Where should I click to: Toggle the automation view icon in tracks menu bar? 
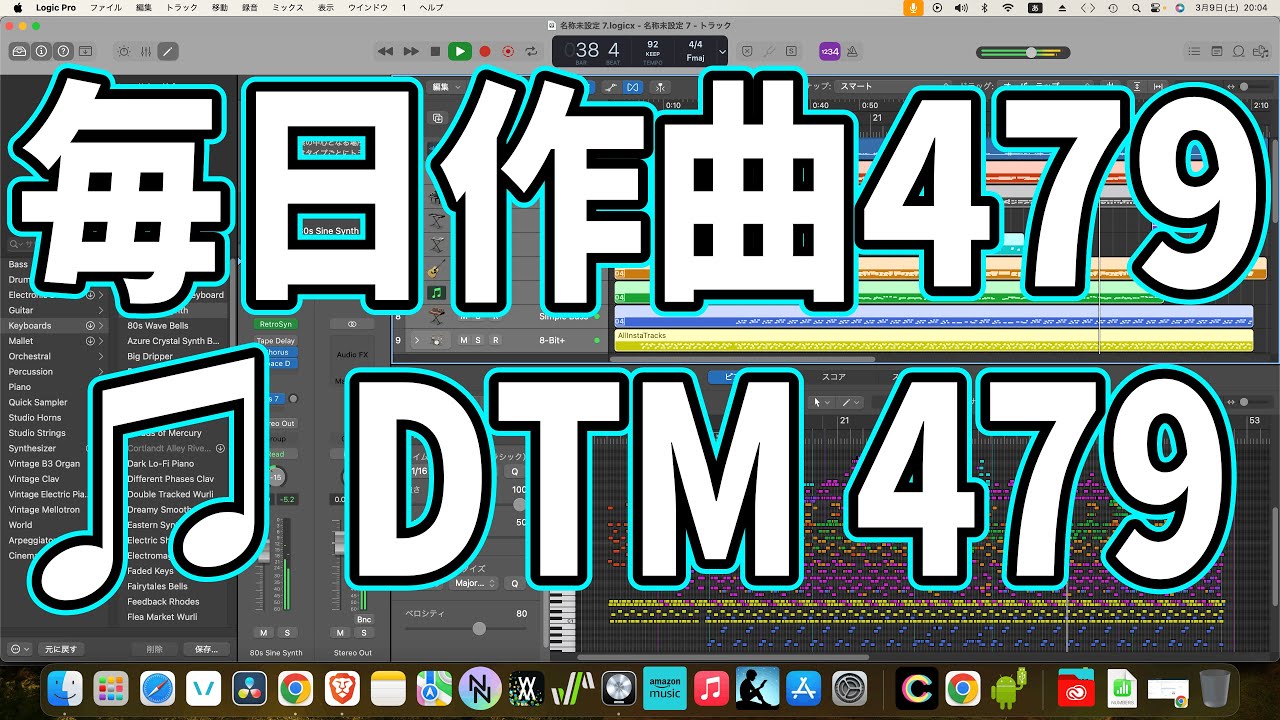611,87
